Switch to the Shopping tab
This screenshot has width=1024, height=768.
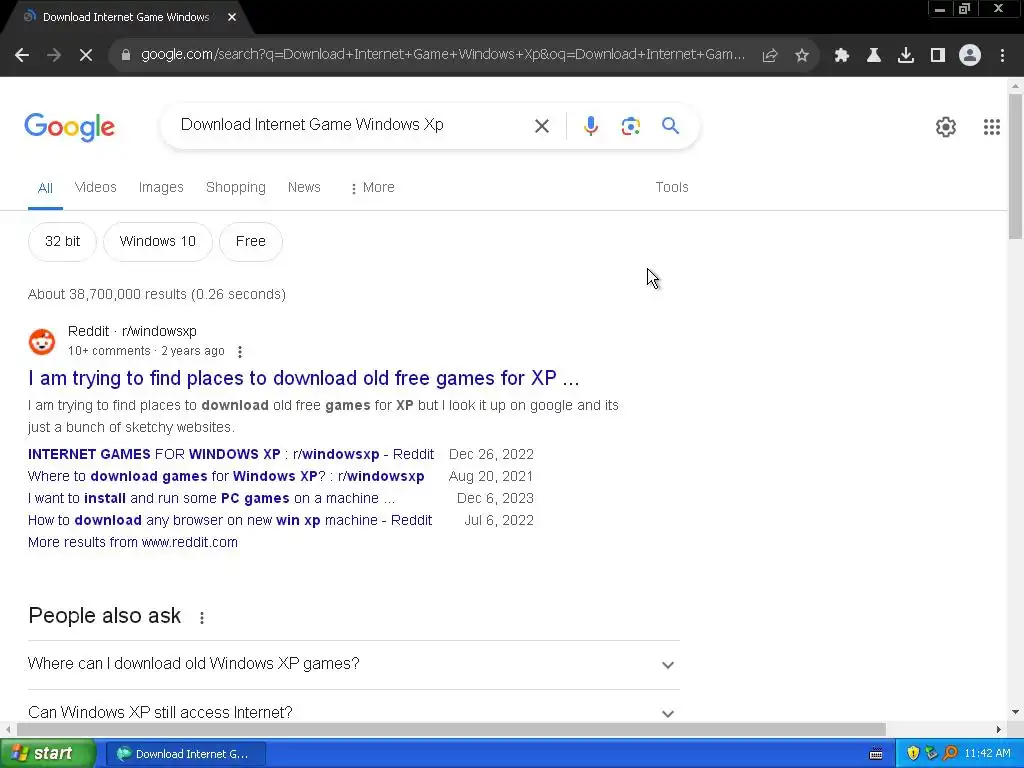coord(236,187)
